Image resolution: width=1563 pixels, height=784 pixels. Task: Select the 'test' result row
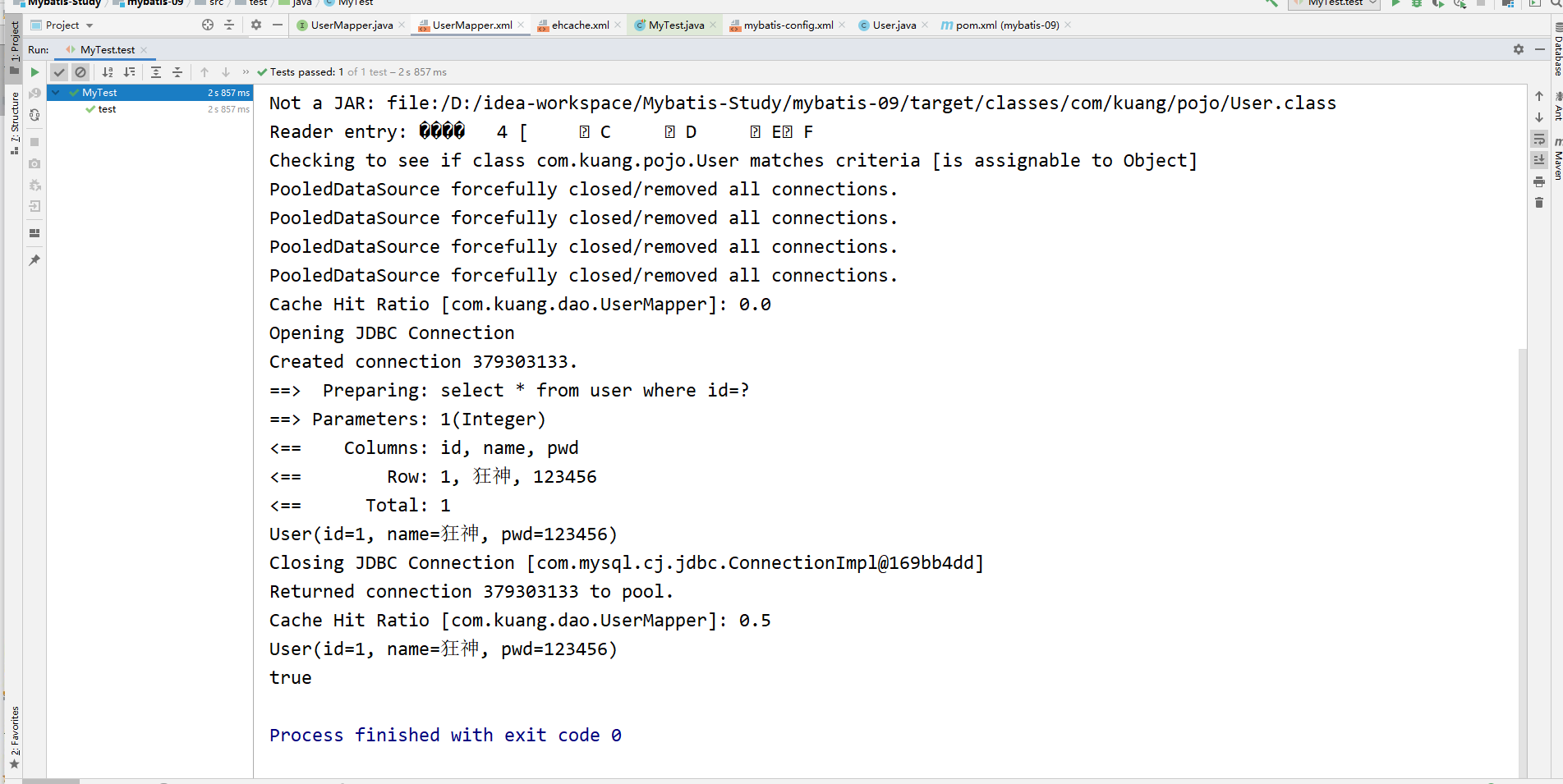149,109
